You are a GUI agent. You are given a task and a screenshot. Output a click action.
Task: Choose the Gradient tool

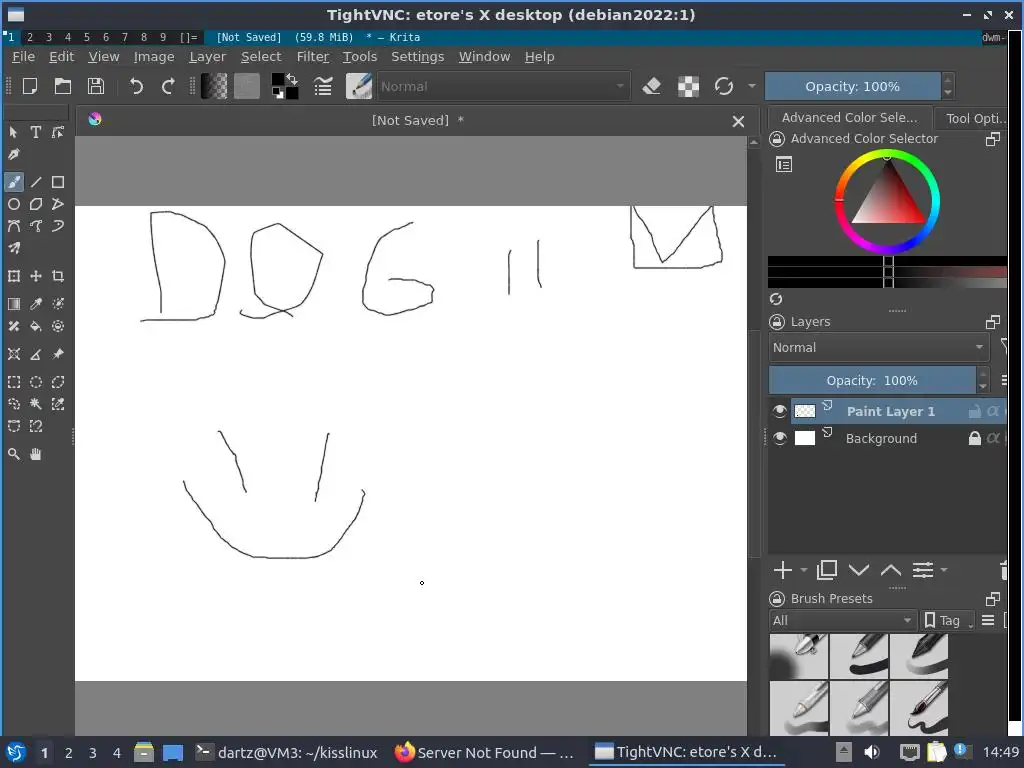click(14, 304)
